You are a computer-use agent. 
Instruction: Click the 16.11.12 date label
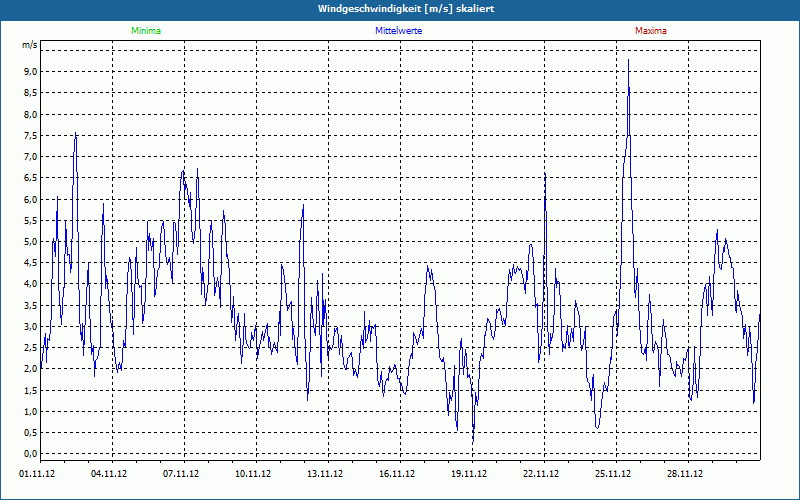[397, 474]
